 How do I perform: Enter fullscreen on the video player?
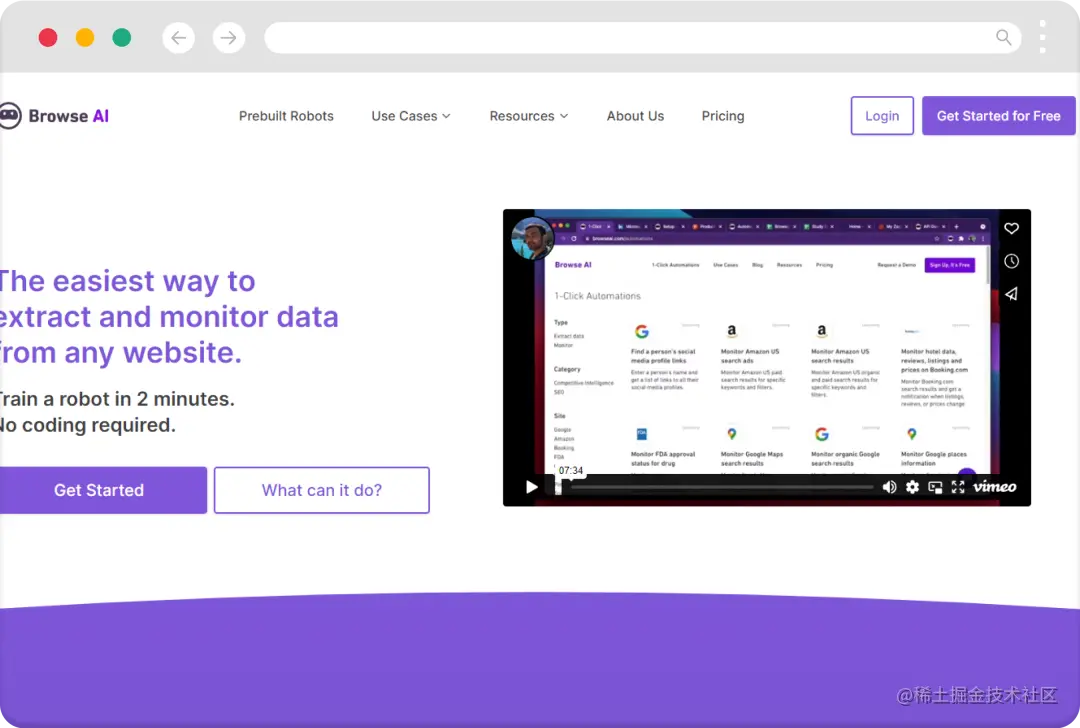coord(957,487)
